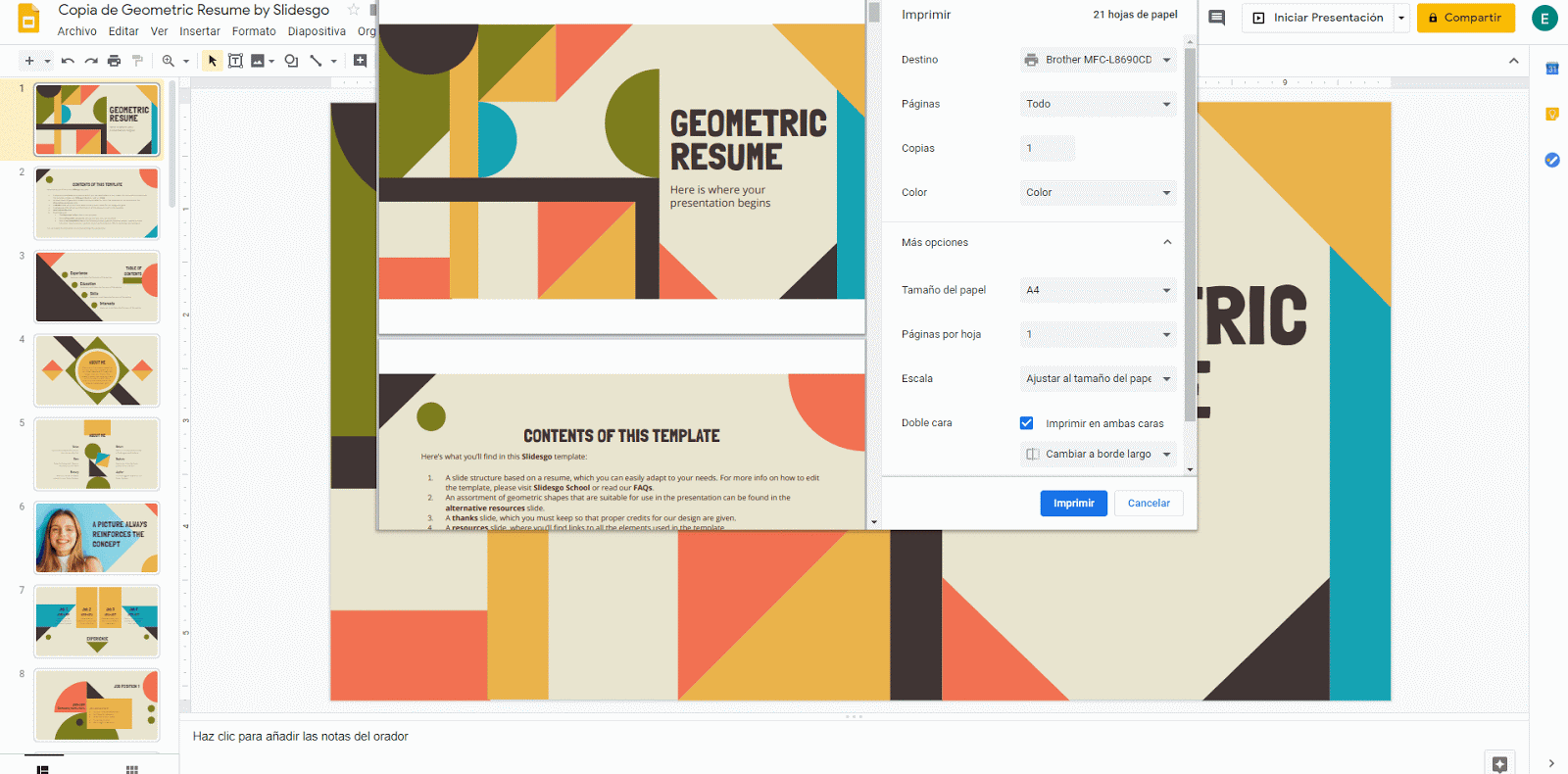Open the zoom level dropdown arrow
Viewport: 1568px width, 774px height.
click(186, 61)
